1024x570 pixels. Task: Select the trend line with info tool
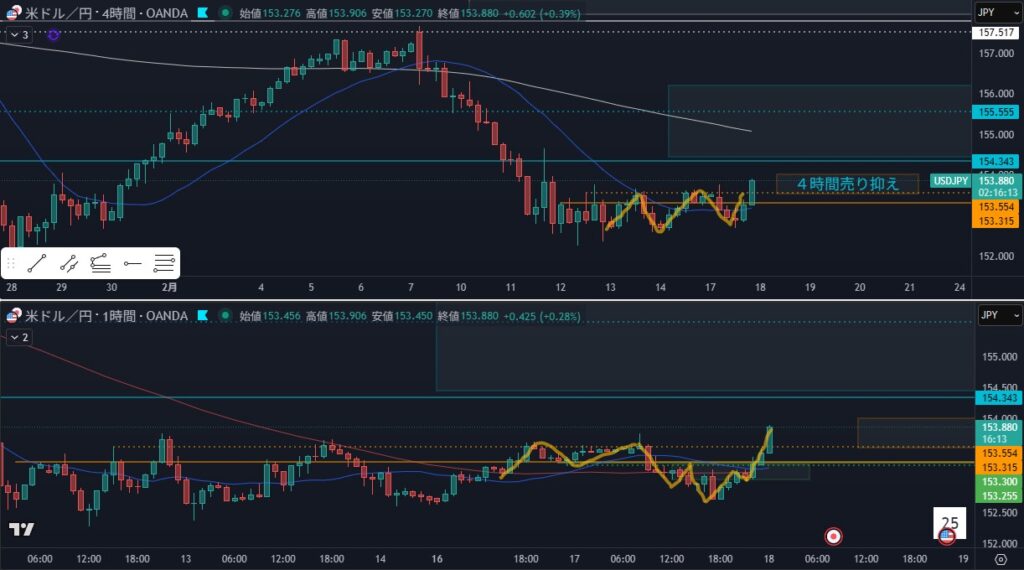pos(69,264)
